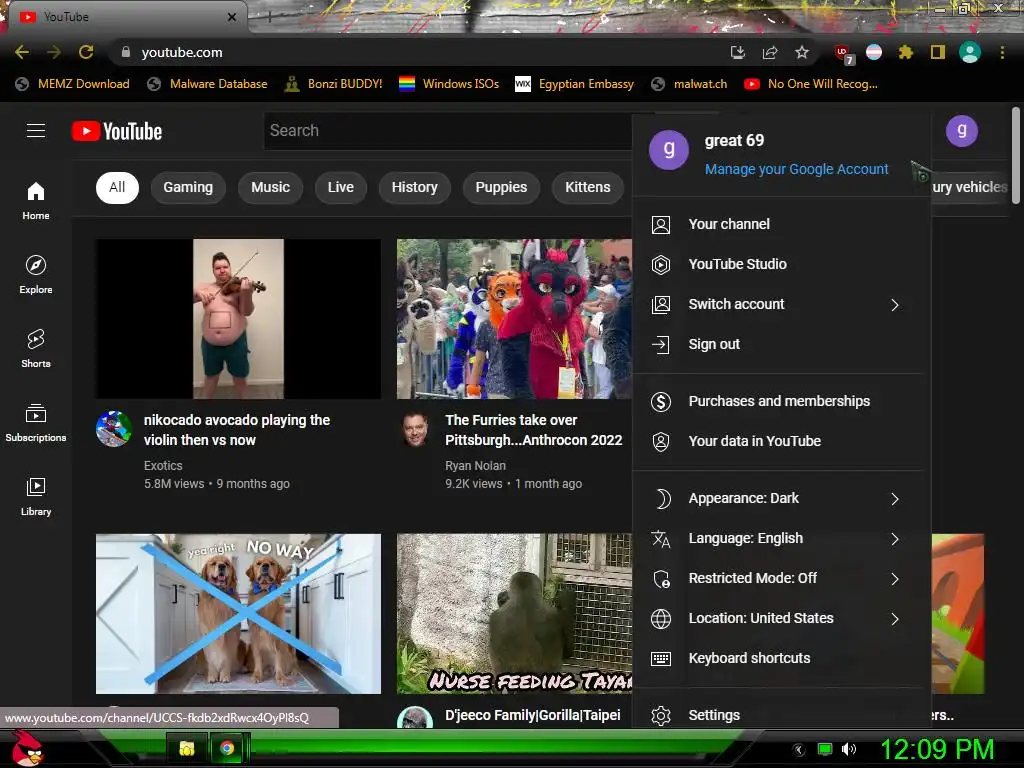This screenshot has width=1024, height=768.
Task: Click the YouTube logo
Action: (117, 131)
